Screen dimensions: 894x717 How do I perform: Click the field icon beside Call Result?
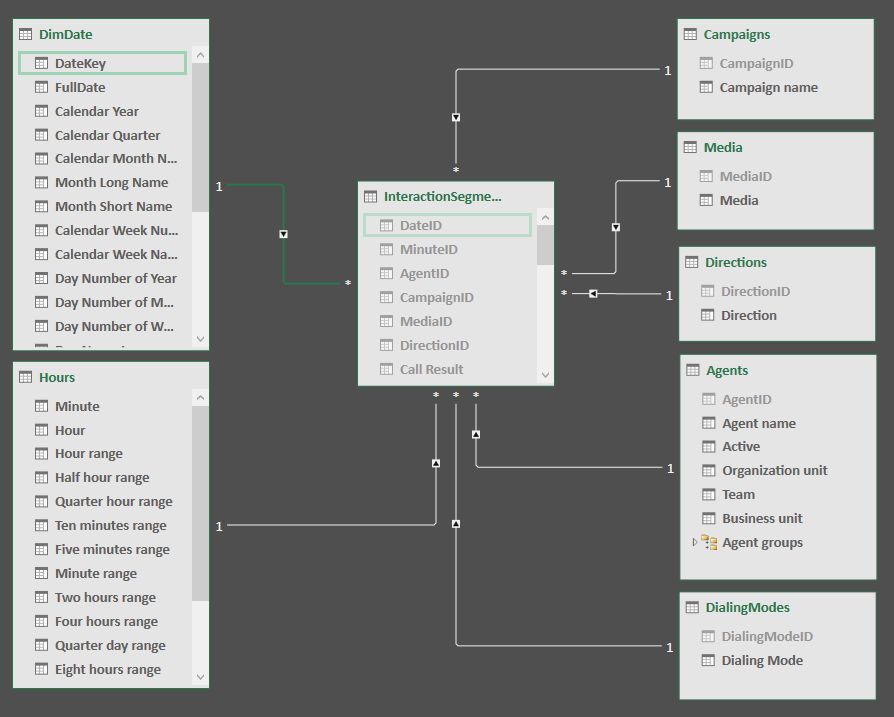pos(386,369)
